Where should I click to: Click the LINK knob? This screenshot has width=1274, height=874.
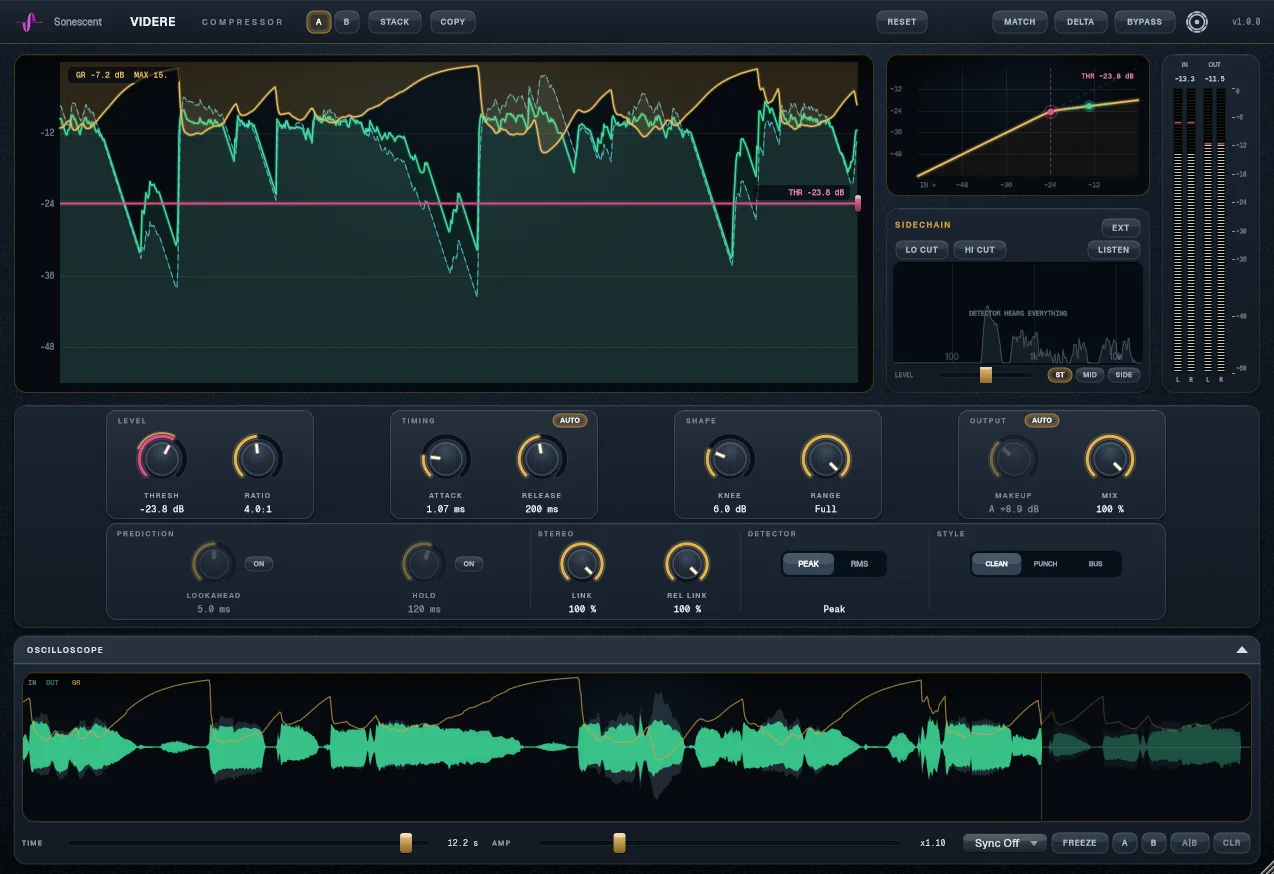[x=581, y=564]
